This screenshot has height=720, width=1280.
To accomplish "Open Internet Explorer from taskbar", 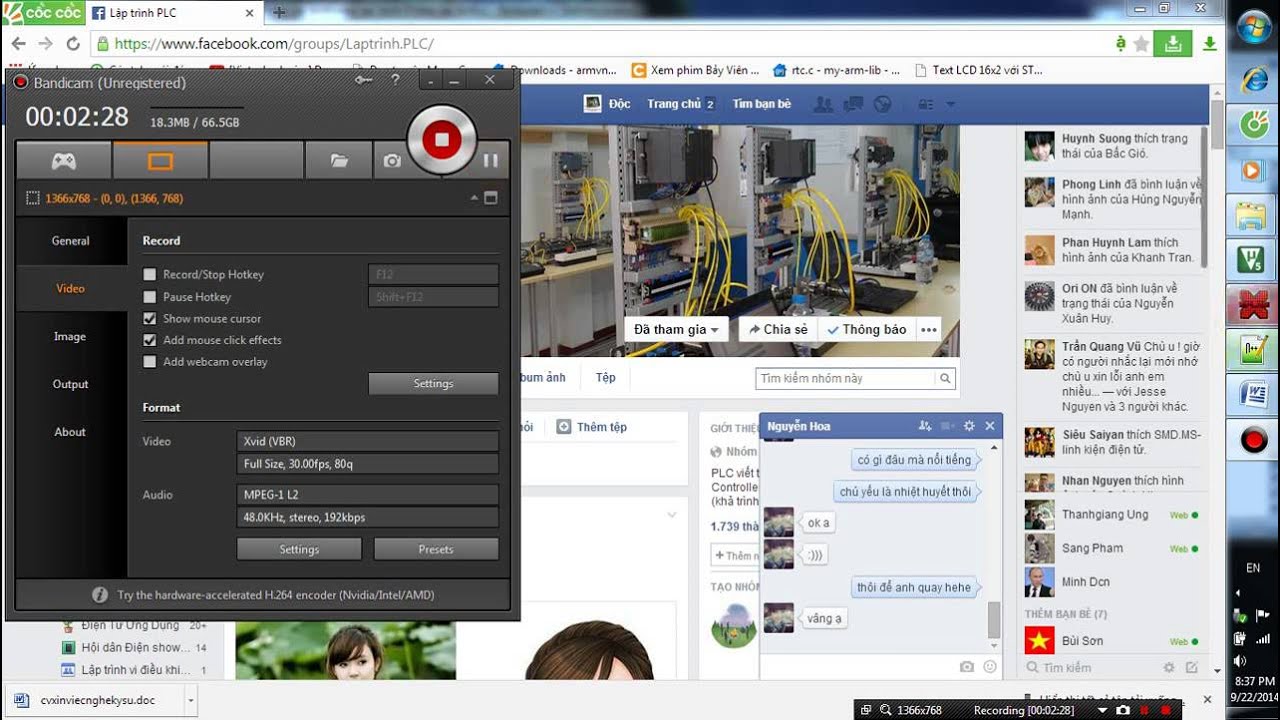I will pyautogui.click(x=1253, y=79).
